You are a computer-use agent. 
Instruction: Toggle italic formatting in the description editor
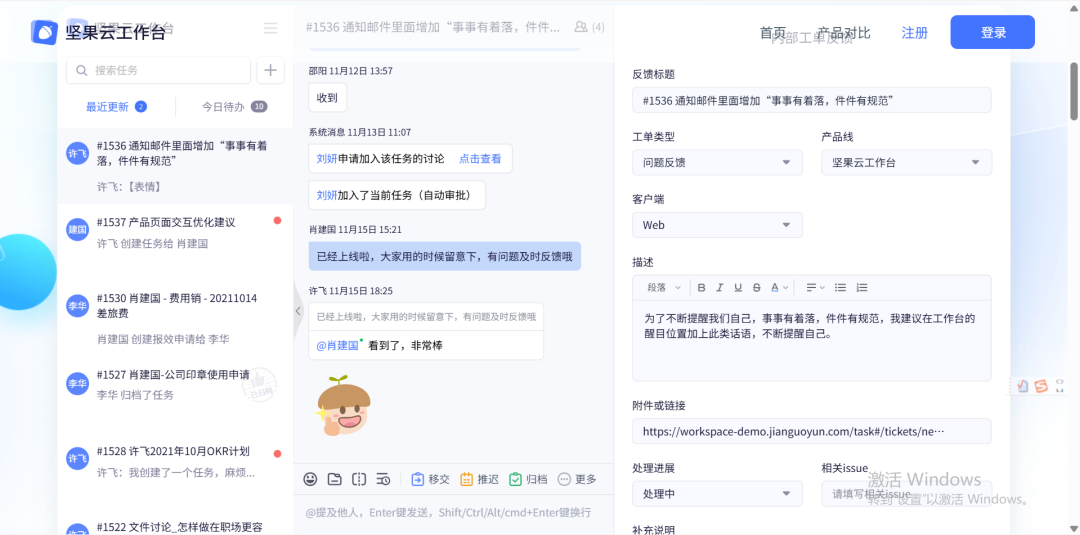point(720,287)
